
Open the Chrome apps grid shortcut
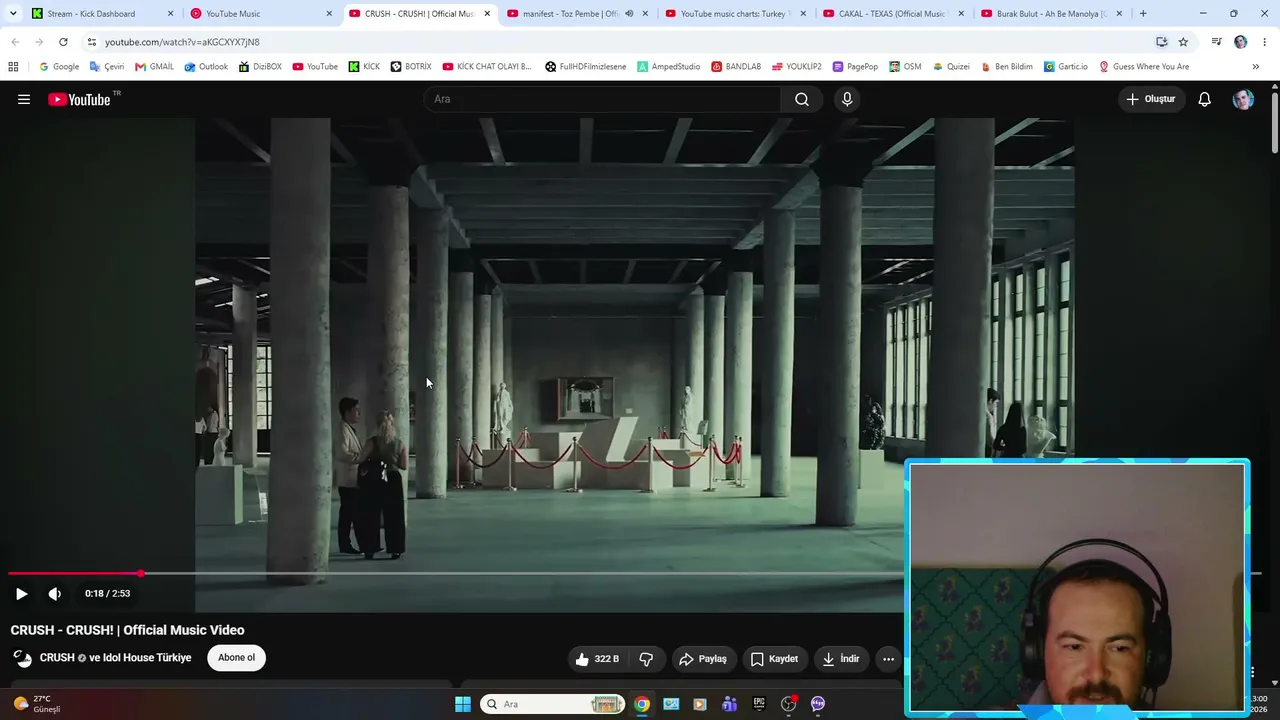pyautogui.click(x=13, y=67)
